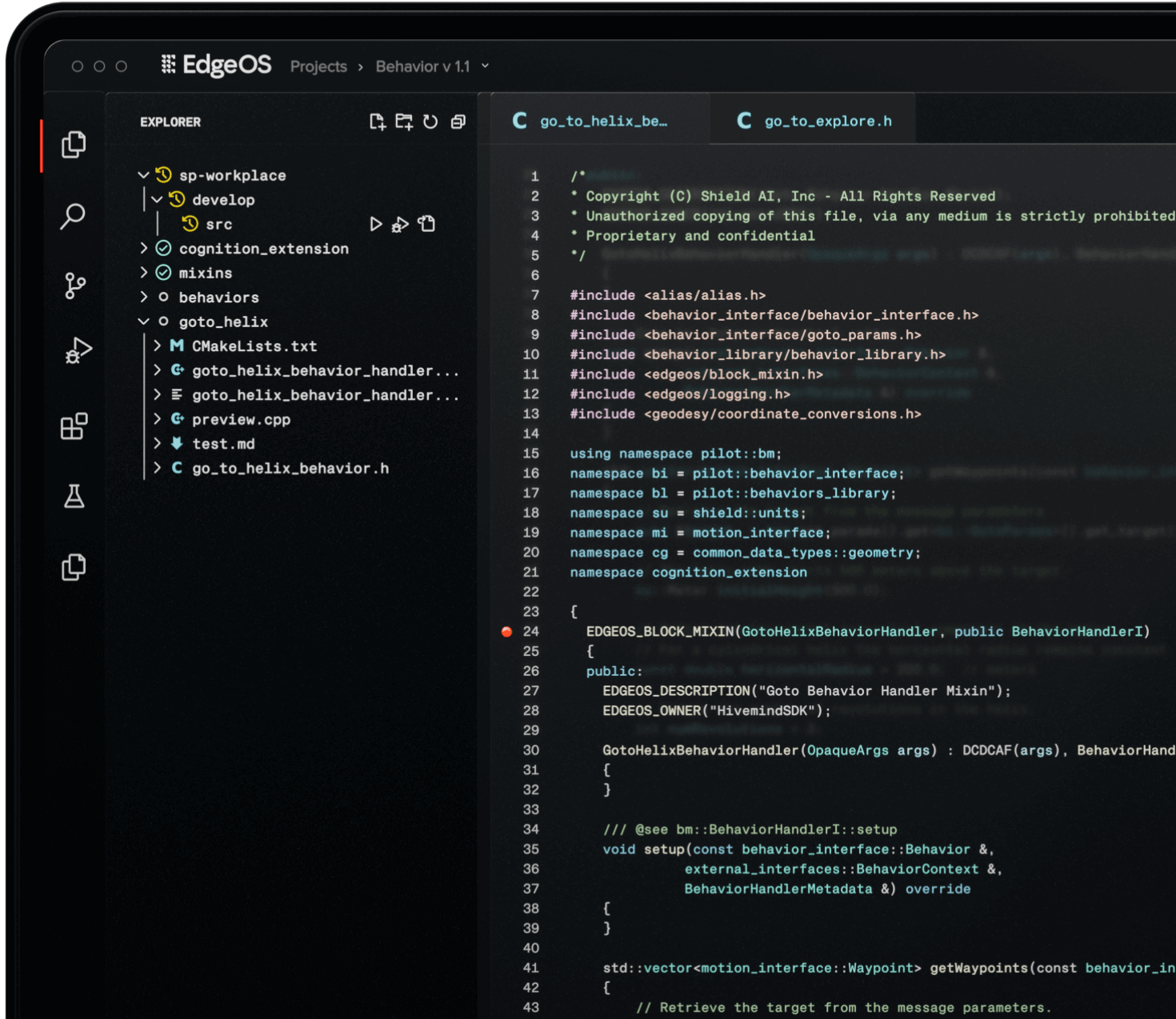This screenshot has width=1176, height=1019.
Task: Open the Source Control branch icon
Action: (x=74, y=286)
